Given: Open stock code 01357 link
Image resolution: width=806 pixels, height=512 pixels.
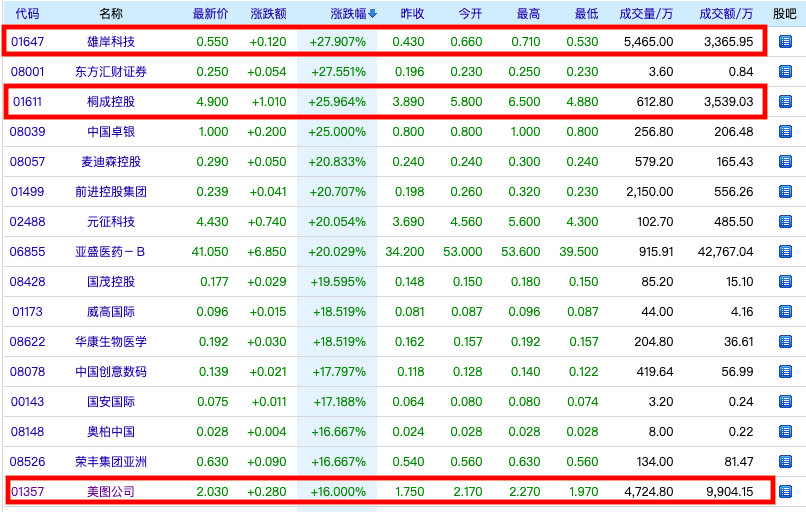Looking at the screenshot, I should [x=27, y=491].
